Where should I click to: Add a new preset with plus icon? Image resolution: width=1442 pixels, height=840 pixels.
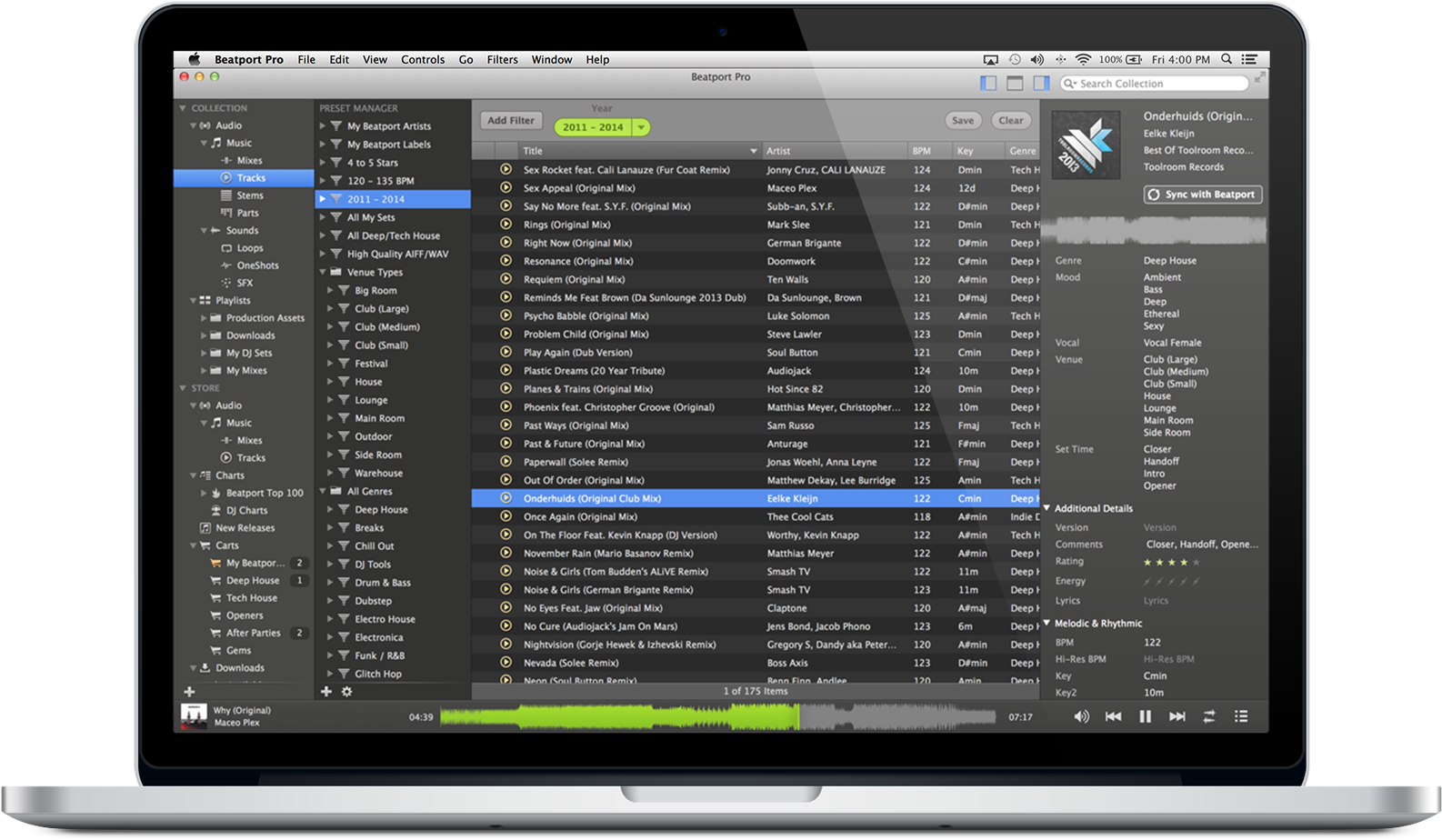pos(325,692)
